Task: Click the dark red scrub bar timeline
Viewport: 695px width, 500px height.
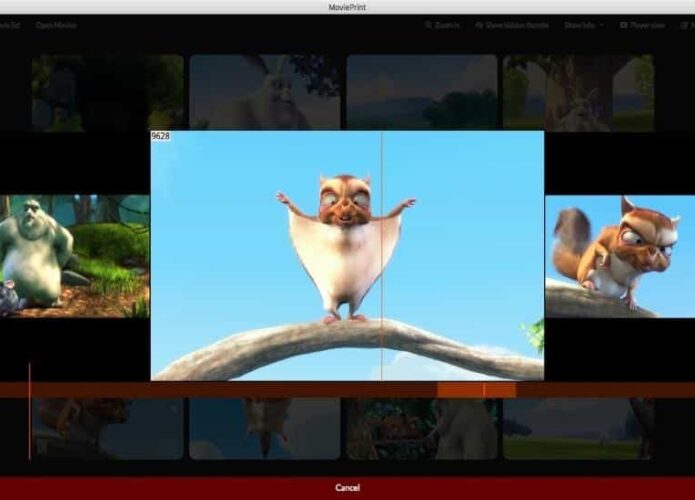Action: 348,390
